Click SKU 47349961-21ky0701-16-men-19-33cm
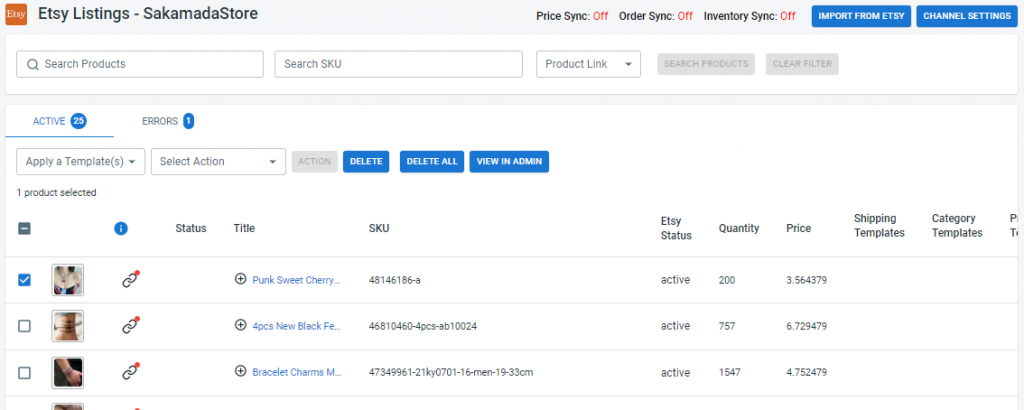The image size is (1024, 410). (451, 372)
